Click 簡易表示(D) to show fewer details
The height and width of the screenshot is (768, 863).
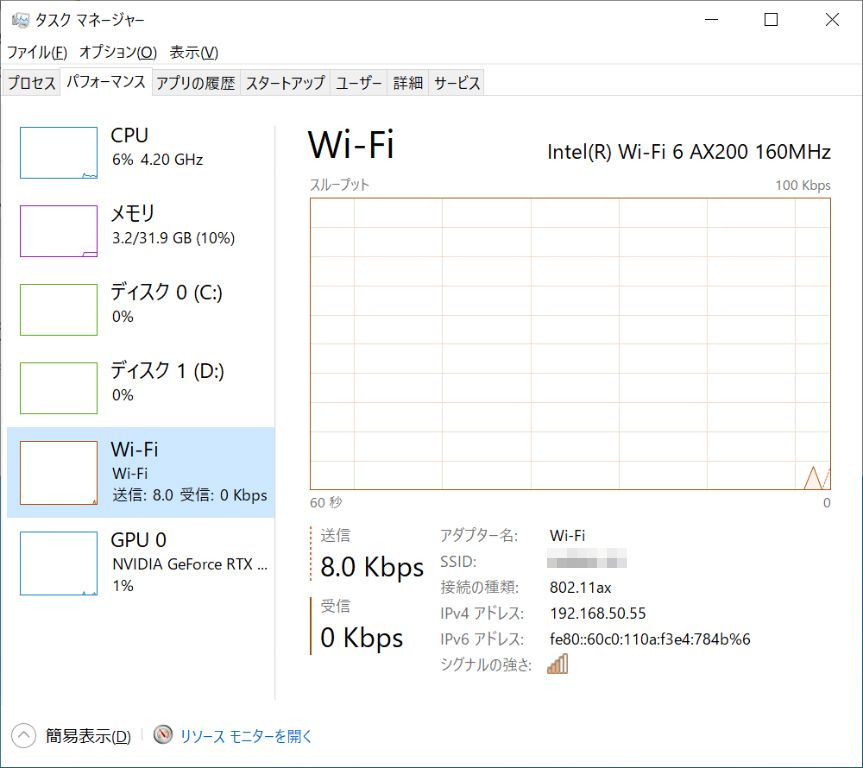click(88, 736)
